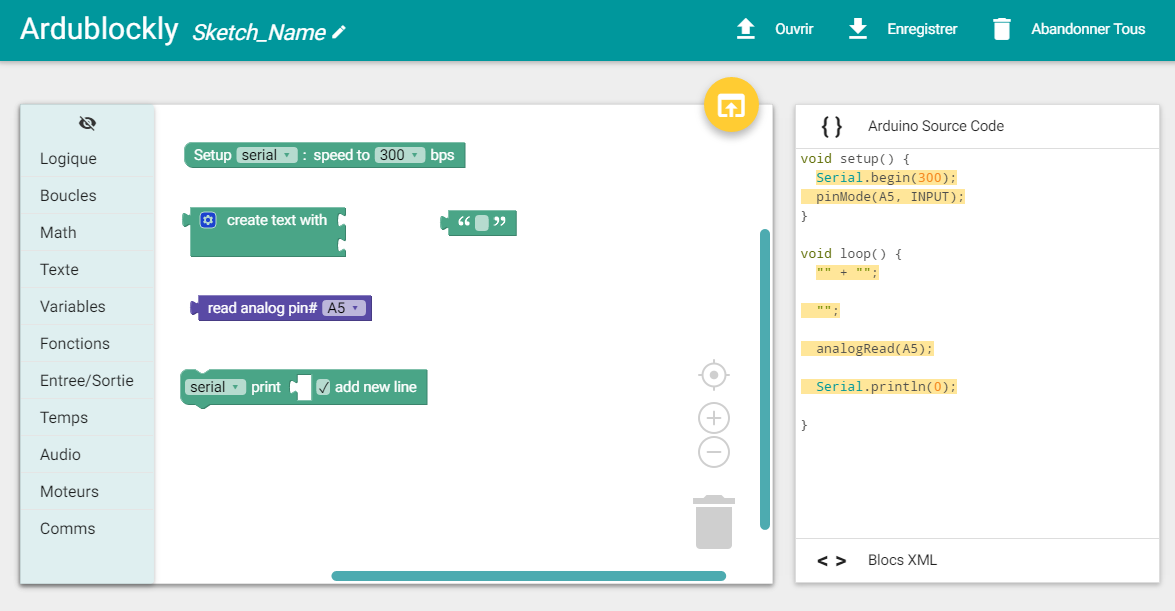Click the Enregistrer button
The height and width of the screenshot is (611, 1175).
(x=903, y=29)
